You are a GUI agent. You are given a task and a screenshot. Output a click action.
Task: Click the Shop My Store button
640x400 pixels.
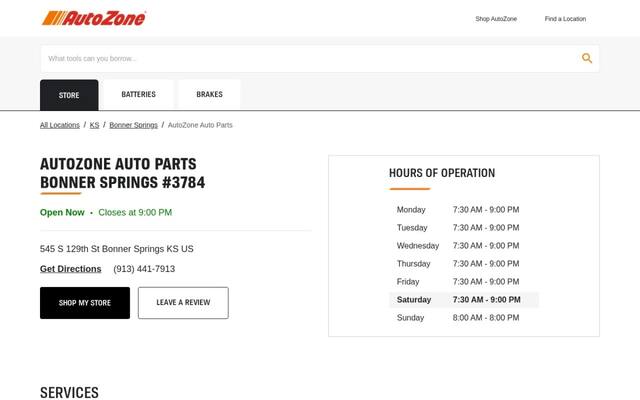pyautogui.click(x=85, y=303)
